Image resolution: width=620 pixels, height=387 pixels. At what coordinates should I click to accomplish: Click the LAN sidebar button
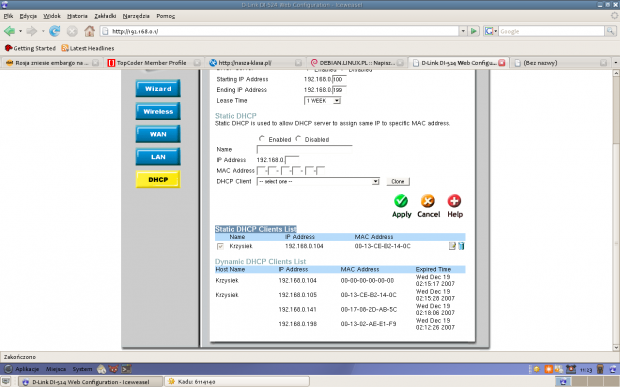(158, 157)
